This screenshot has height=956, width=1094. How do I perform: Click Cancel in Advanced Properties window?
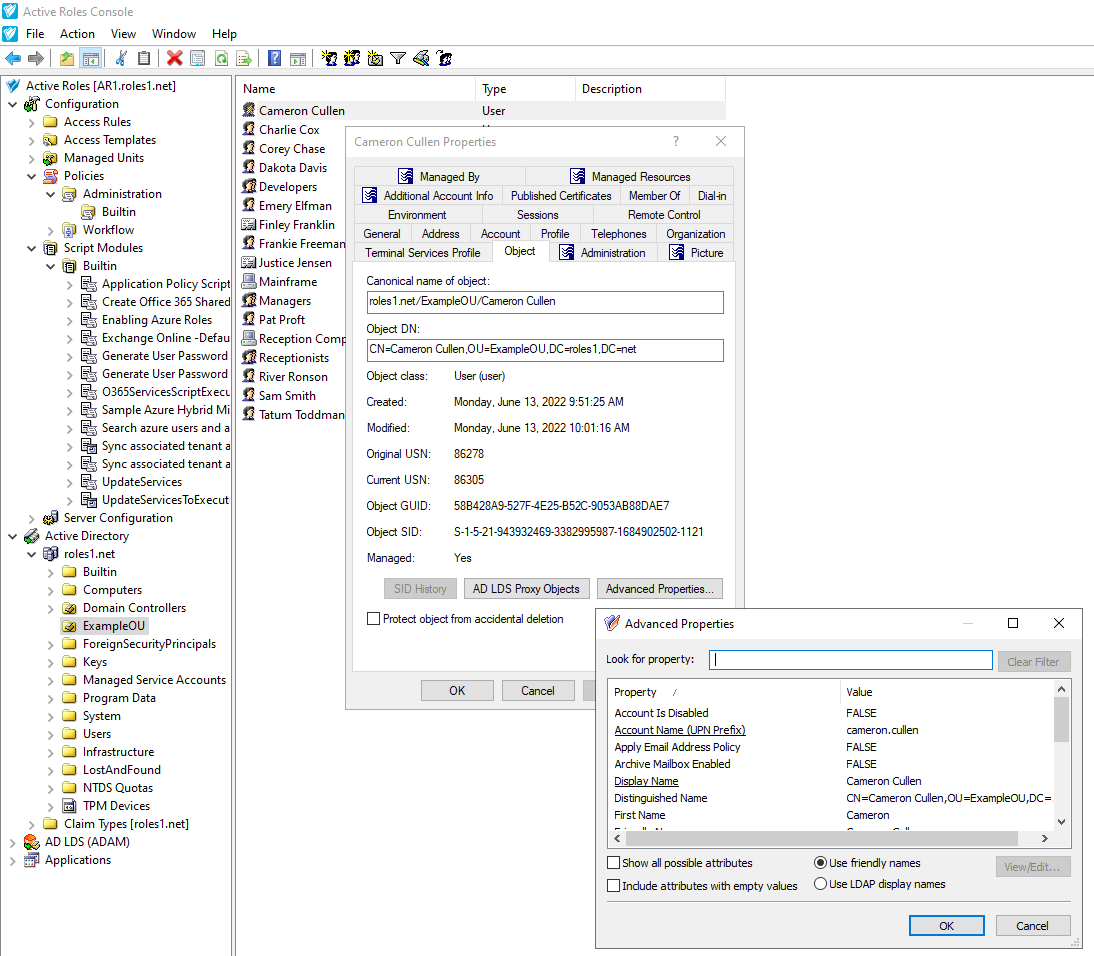click(1032, 925)
